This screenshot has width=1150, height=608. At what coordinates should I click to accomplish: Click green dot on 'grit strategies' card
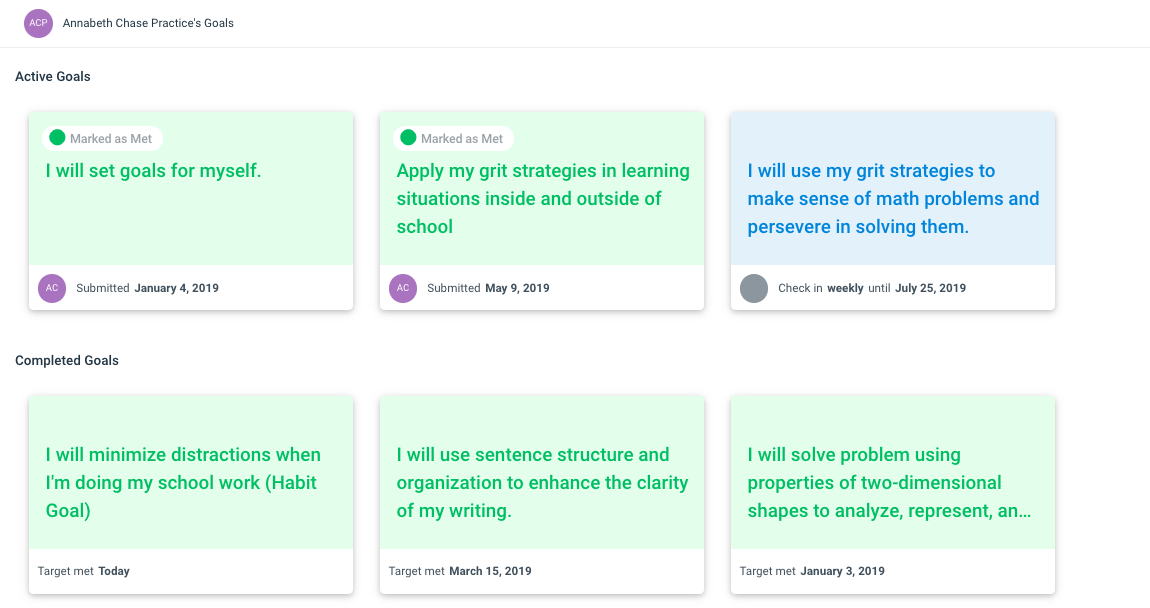click(x=409, y=138)
